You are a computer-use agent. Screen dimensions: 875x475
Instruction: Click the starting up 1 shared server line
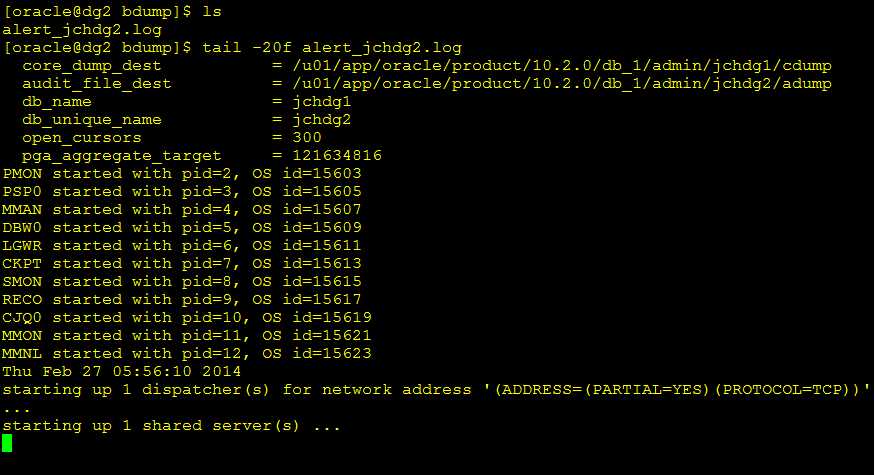[x=171, y=425]
